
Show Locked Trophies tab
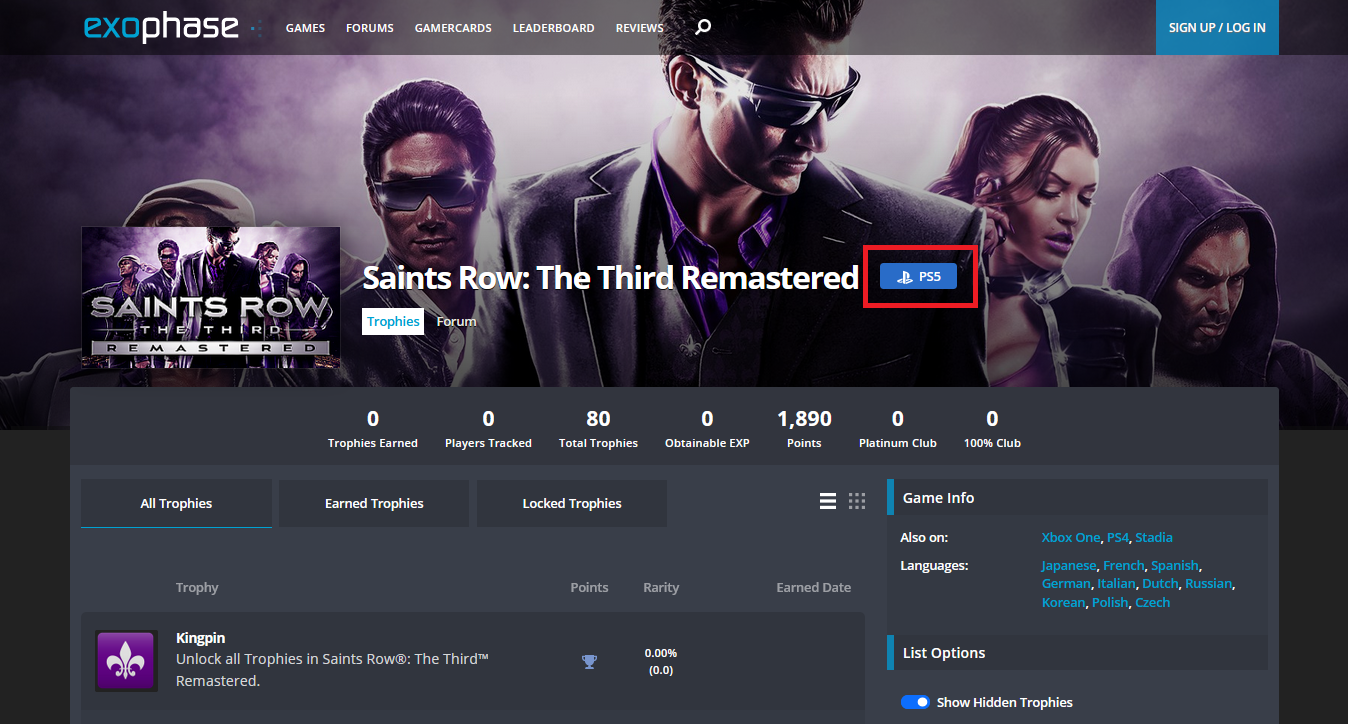pos(572,503)
